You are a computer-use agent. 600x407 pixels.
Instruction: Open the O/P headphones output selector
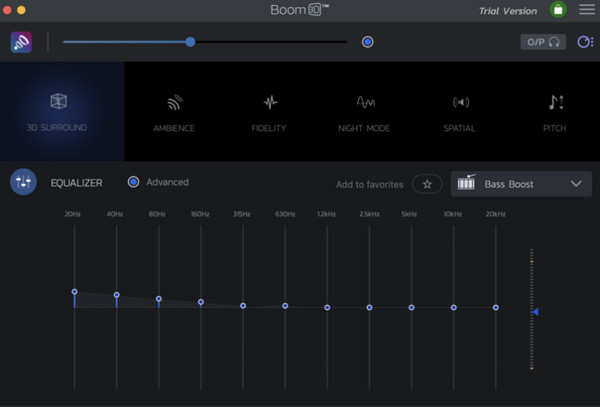543,42
